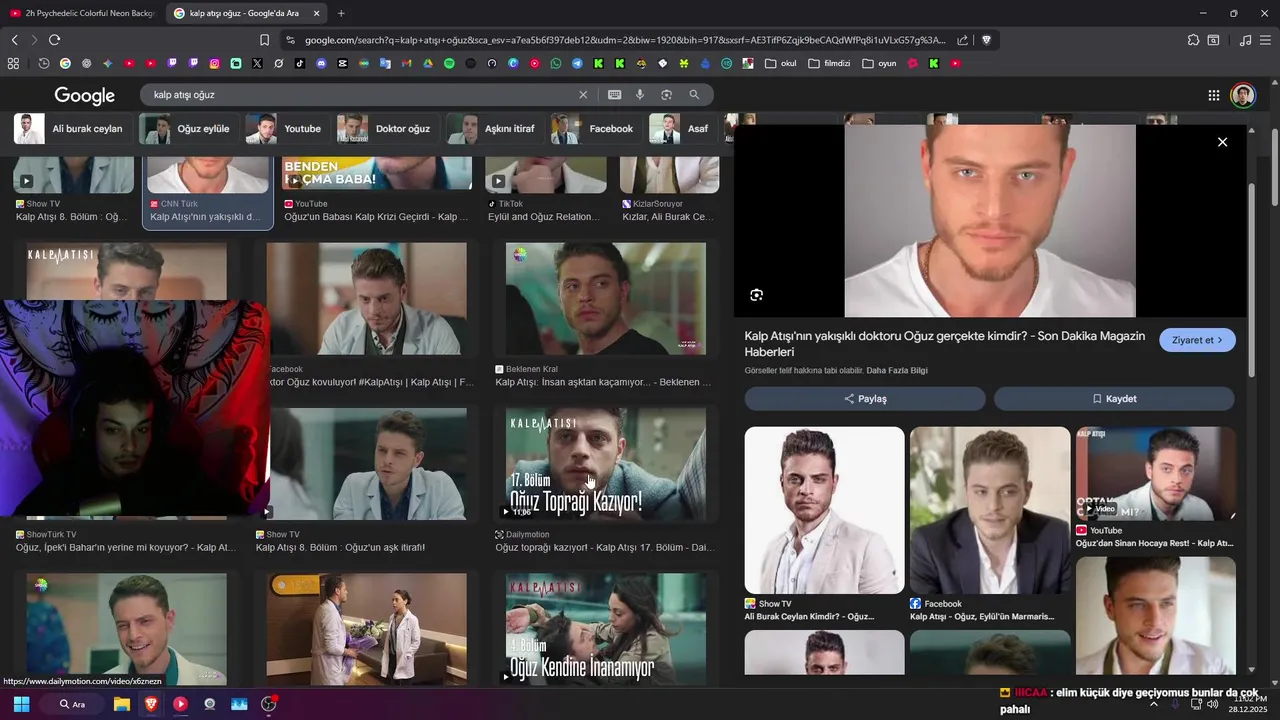Open the WhatsApp bookmark
The width and height of the screenshot is (1280, 720).
556,63
